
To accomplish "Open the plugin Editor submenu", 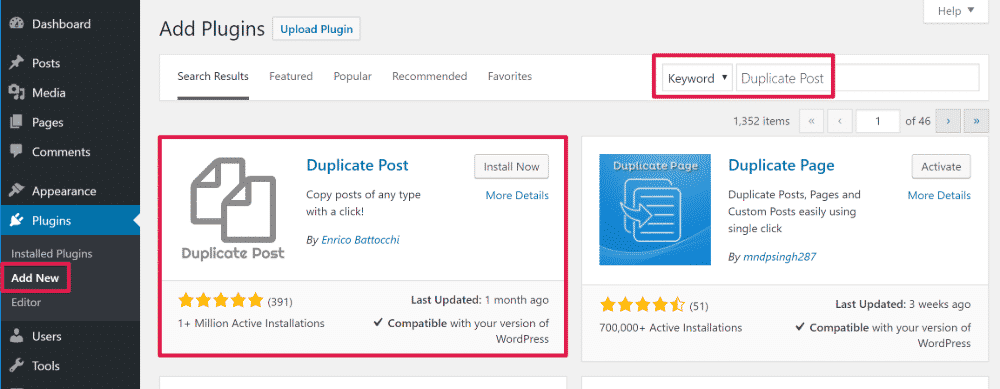I will tap(26, 302).
